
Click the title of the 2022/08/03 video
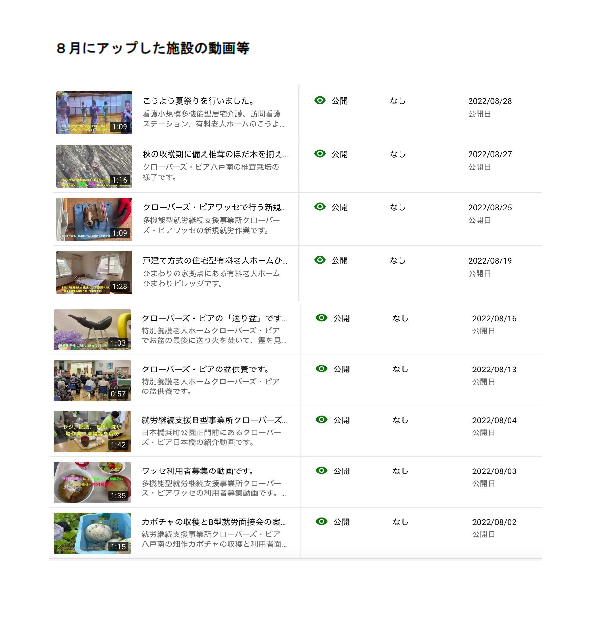point(197,471)
